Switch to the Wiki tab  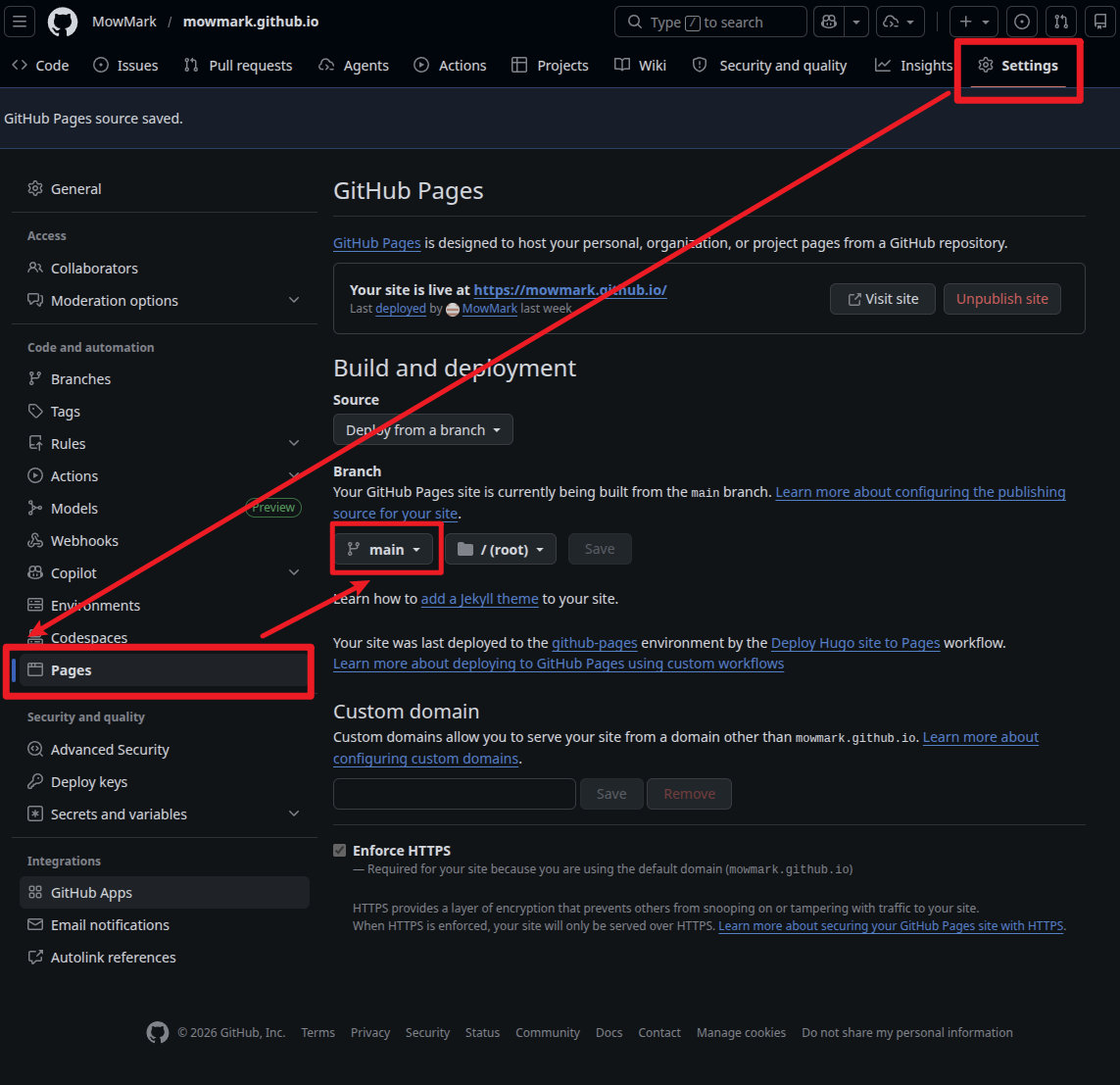641,65
